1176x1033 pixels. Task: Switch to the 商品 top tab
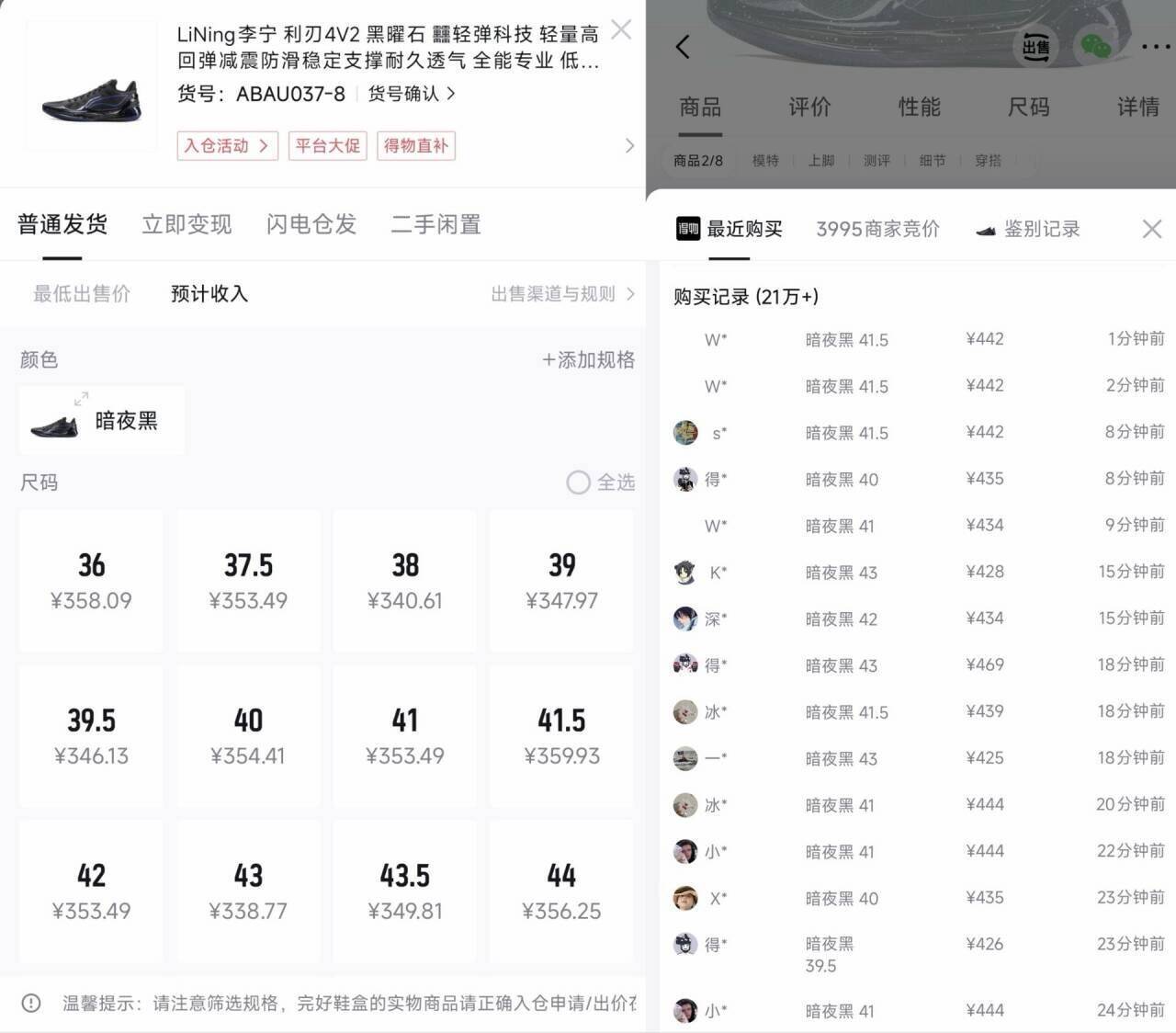(700, 108)
